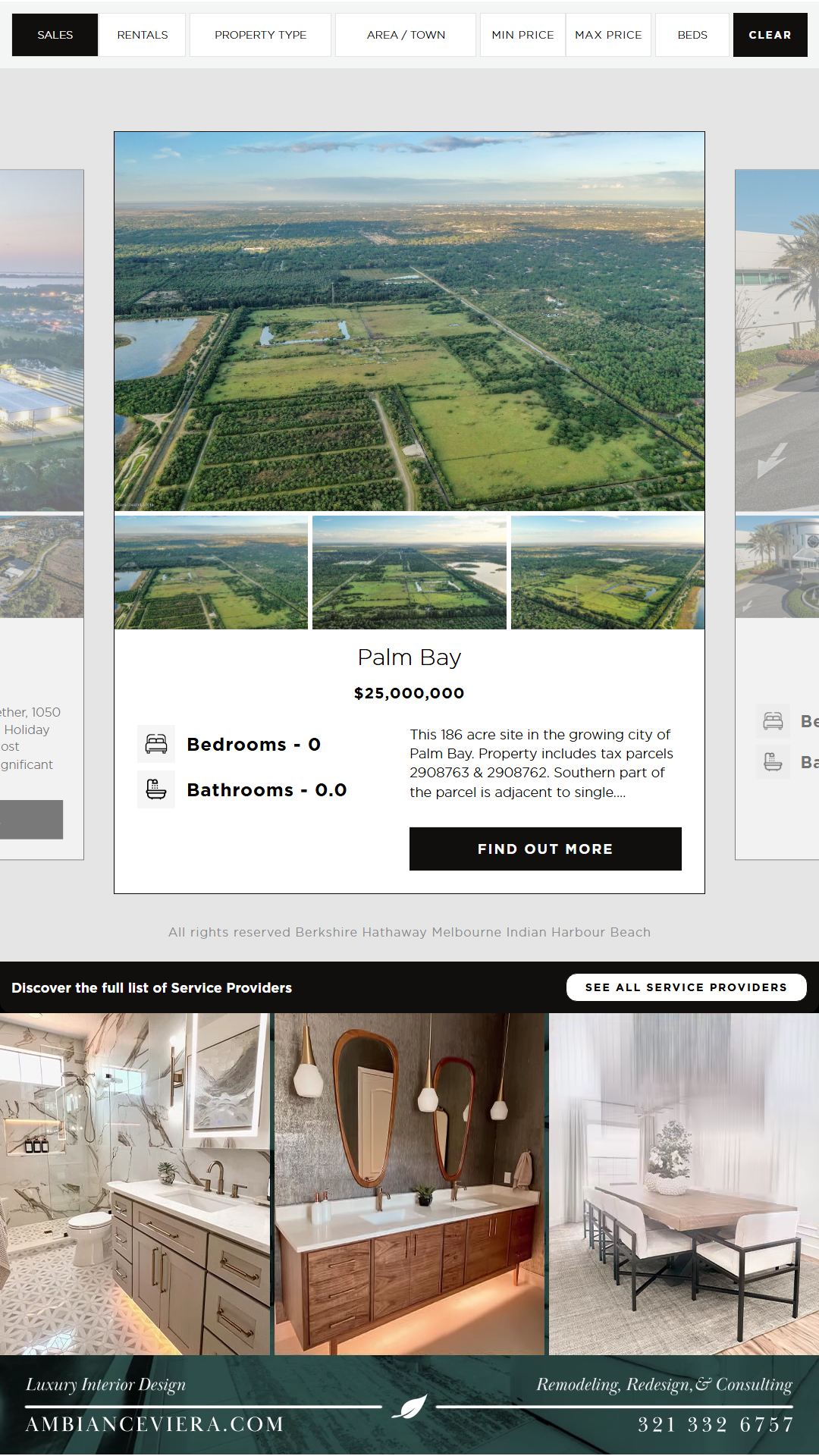Click the bed icon beside Bedrooms

(156, 744)
